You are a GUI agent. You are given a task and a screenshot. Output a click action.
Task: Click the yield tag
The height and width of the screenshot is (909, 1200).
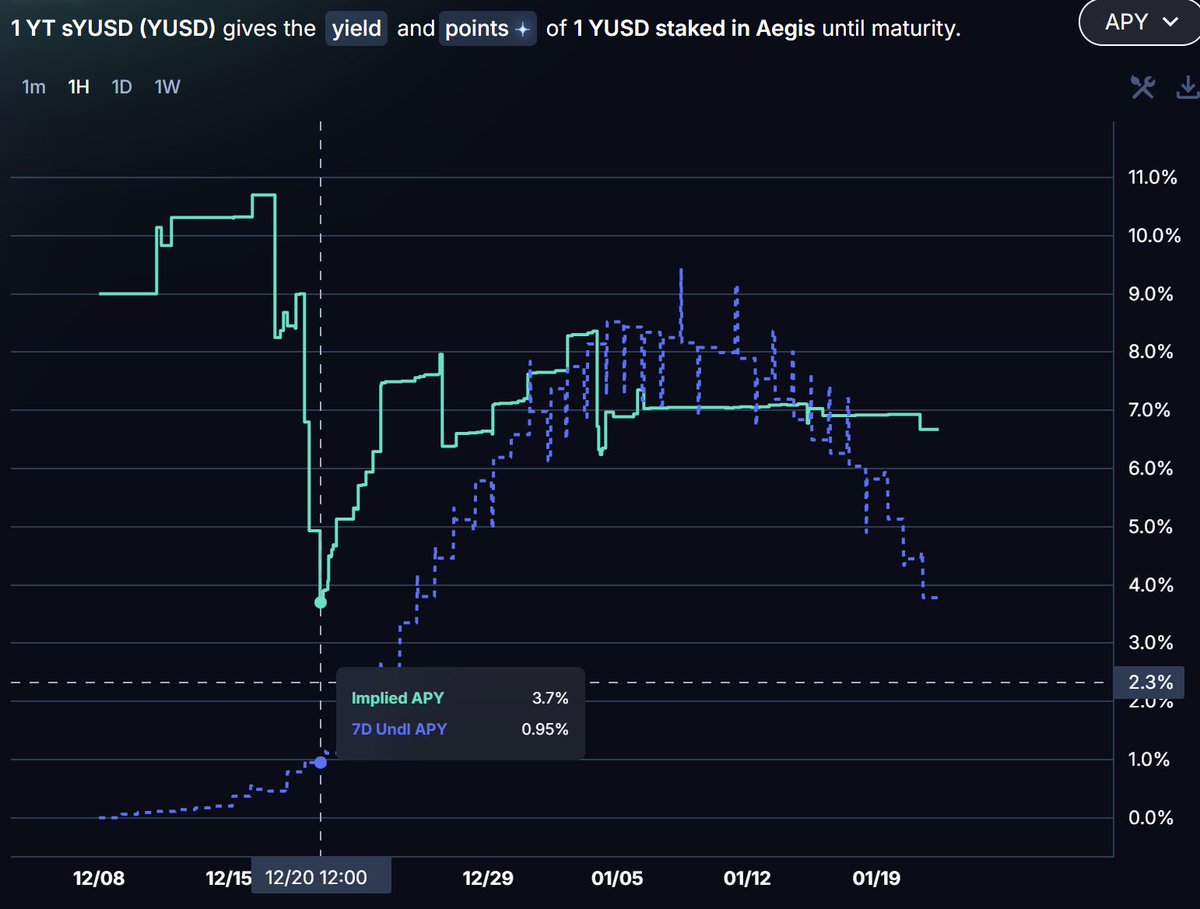point(358,29)
